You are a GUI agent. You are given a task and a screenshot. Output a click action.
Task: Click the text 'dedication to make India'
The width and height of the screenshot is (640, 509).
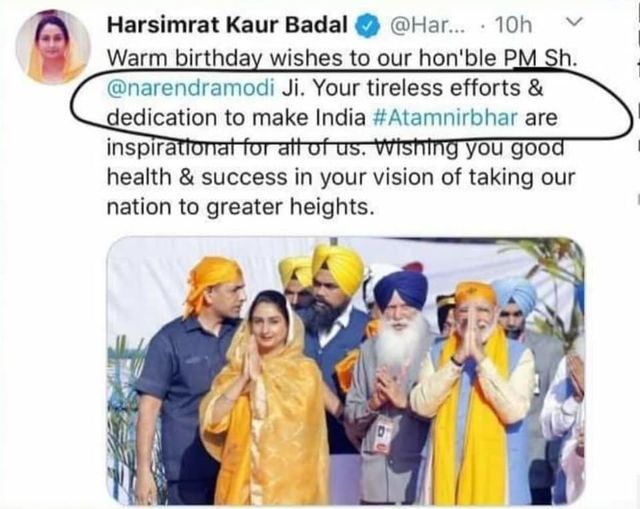(x=236, y=118)
